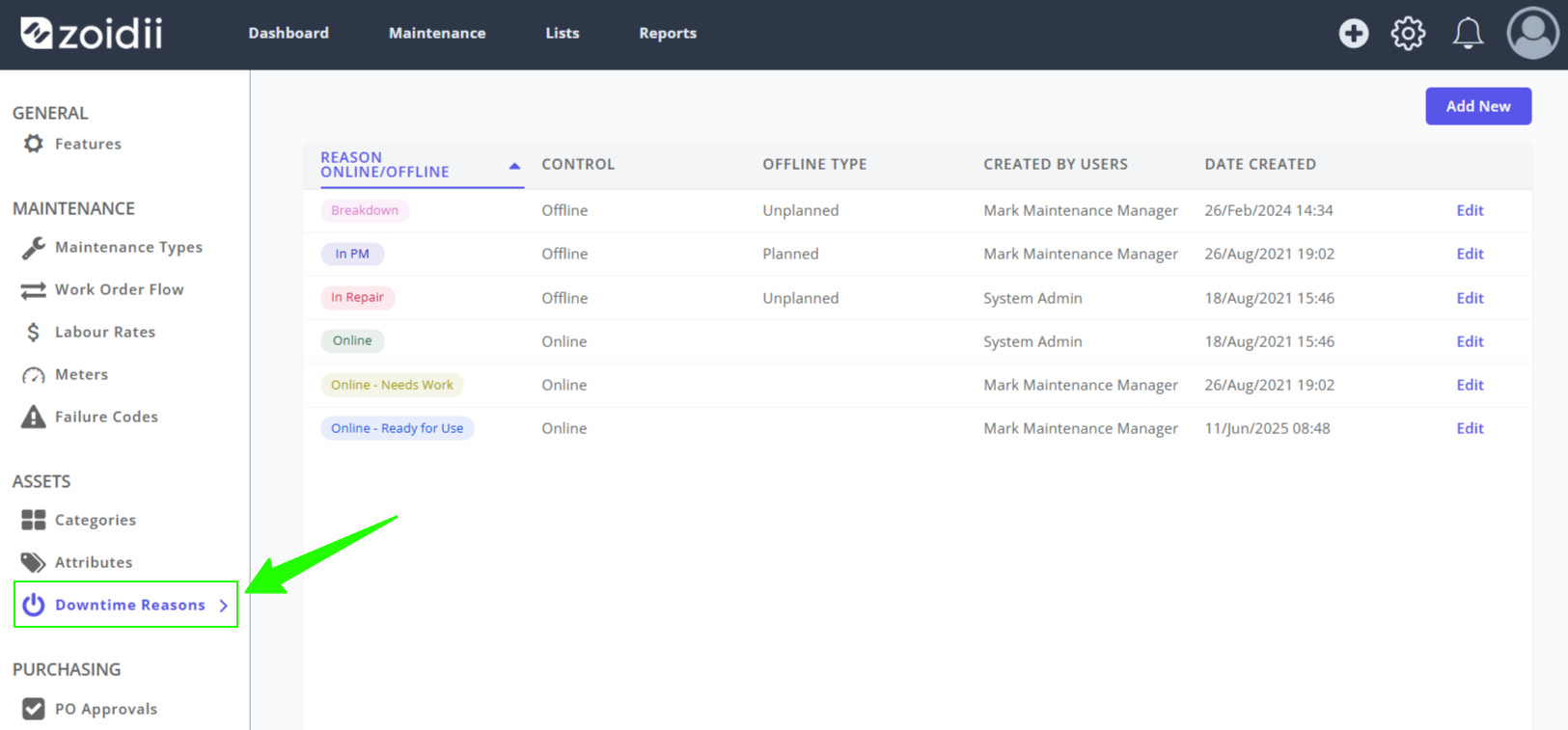The image size is (1568, 730).
Task: Click the Failure Codes warning icon
Action: pyautogui.click(x=34, y=417)
